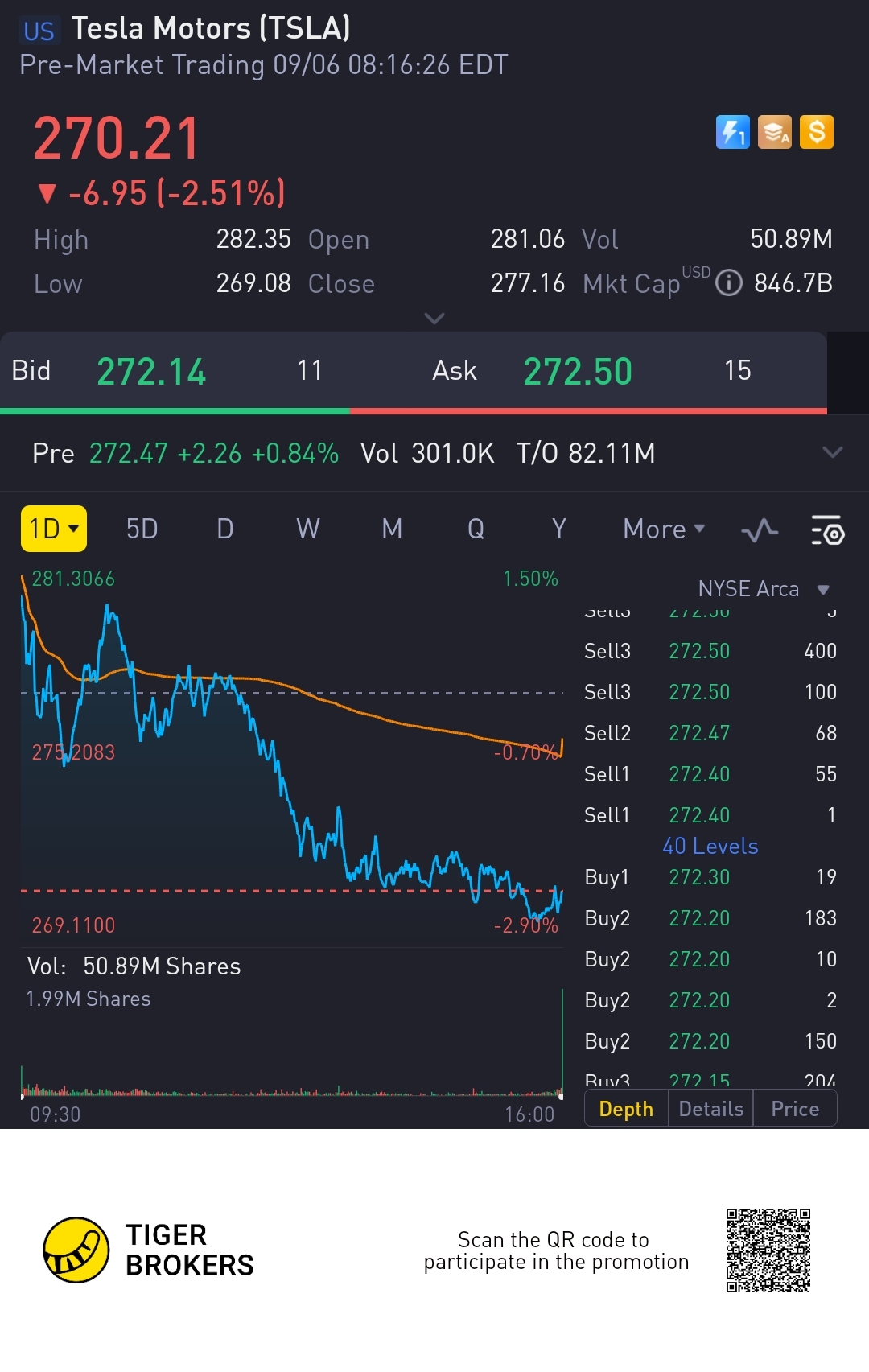Screen dimensions: 869x1372
Task: Switch chart to daily D tab
Action: point(225,529)
